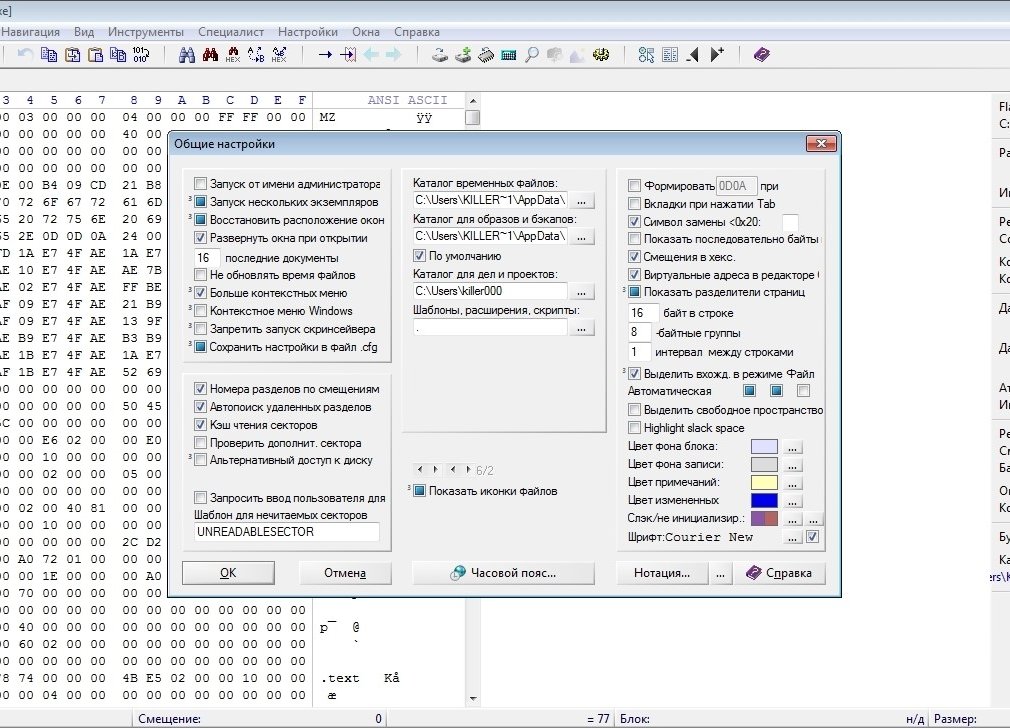This screenshot has width=1010, height=728.
Task: Click the black left-triangle toolbar icon
Action: click(x=693, y=55)
